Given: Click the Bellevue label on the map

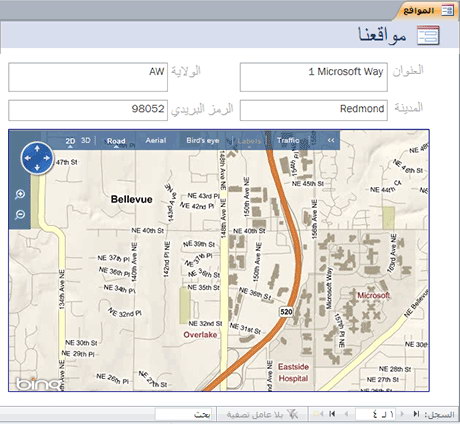Looking at the screenshot, I should [x=132, y=199].
